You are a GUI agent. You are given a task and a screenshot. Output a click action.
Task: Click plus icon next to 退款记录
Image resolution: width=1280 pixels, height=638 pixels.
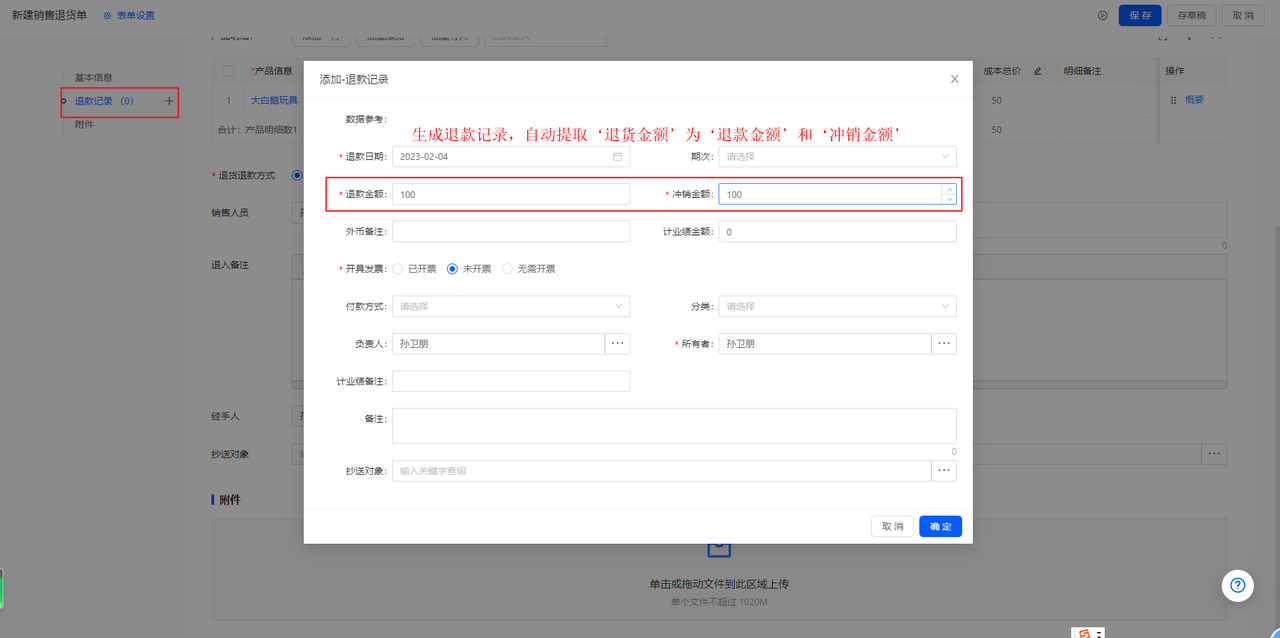pyautogui.click(x=169, y=101)
